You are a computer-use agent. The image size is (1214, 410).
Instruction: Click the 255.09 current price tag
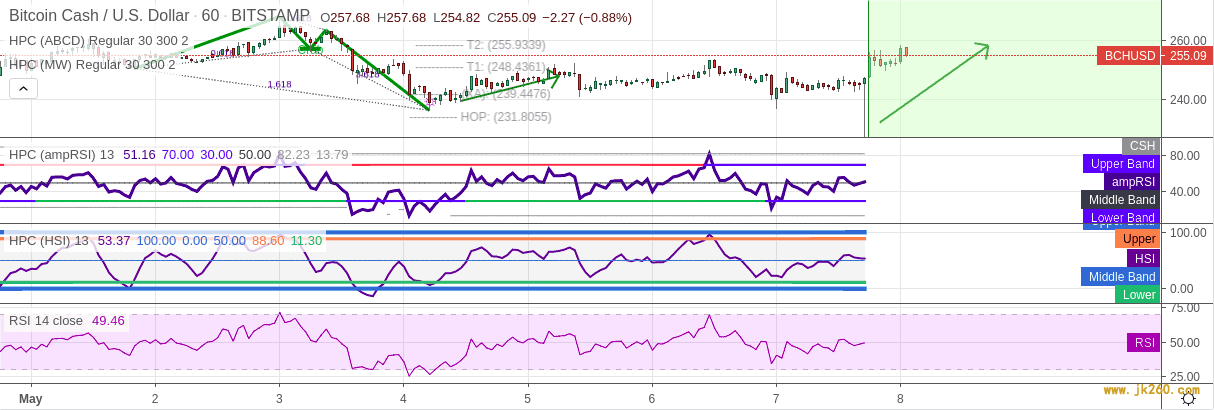[x=1187, y=56]
